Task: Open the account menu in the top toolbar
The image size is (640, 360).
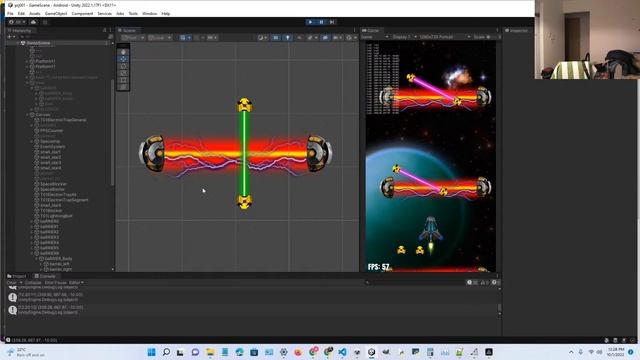Action: pyautogui.click(x=16, y=22)
